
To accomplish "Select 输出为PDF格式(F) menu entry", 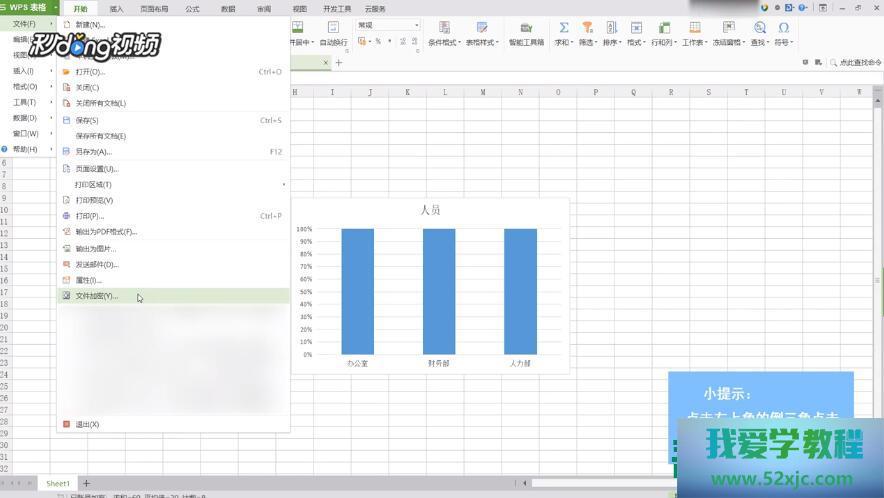I will click(106, 232).
